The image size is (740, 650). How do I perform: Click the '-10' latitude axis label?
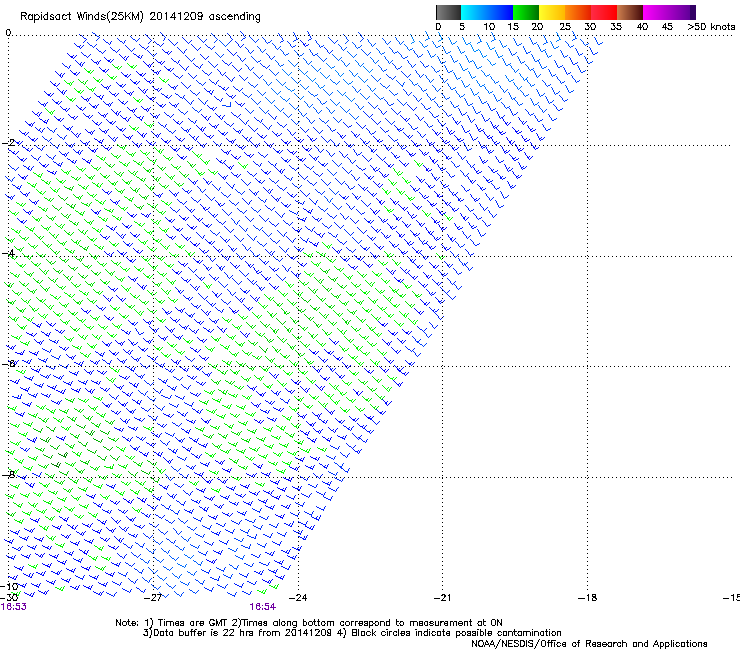tap(9, 586)
